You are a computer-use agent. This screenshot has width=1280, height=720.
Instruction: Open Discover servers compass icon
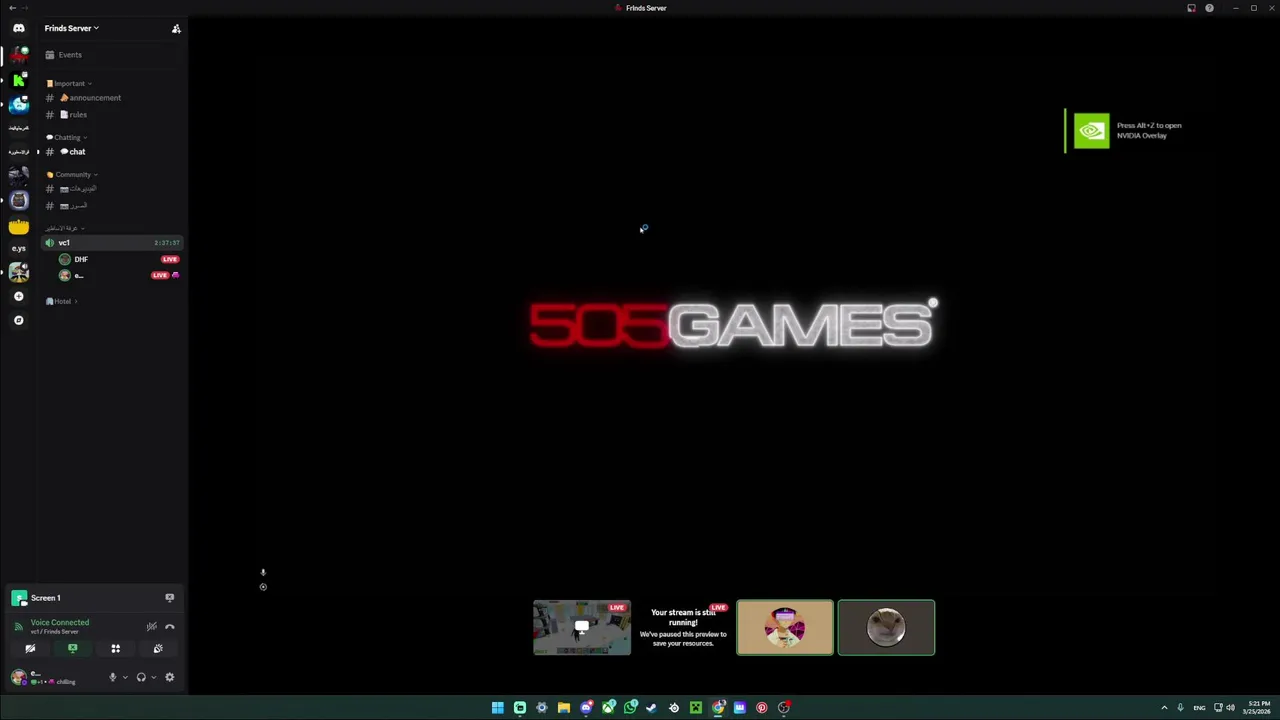pyautogui.click(x=18, y=320)
